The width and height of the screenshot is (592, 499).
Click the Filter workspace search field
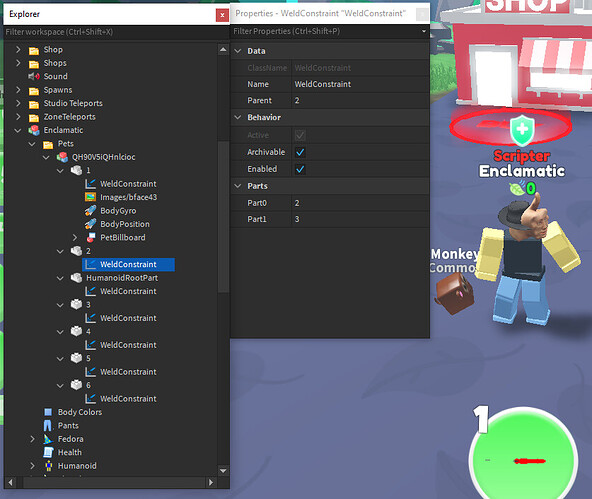coord(116,32)
